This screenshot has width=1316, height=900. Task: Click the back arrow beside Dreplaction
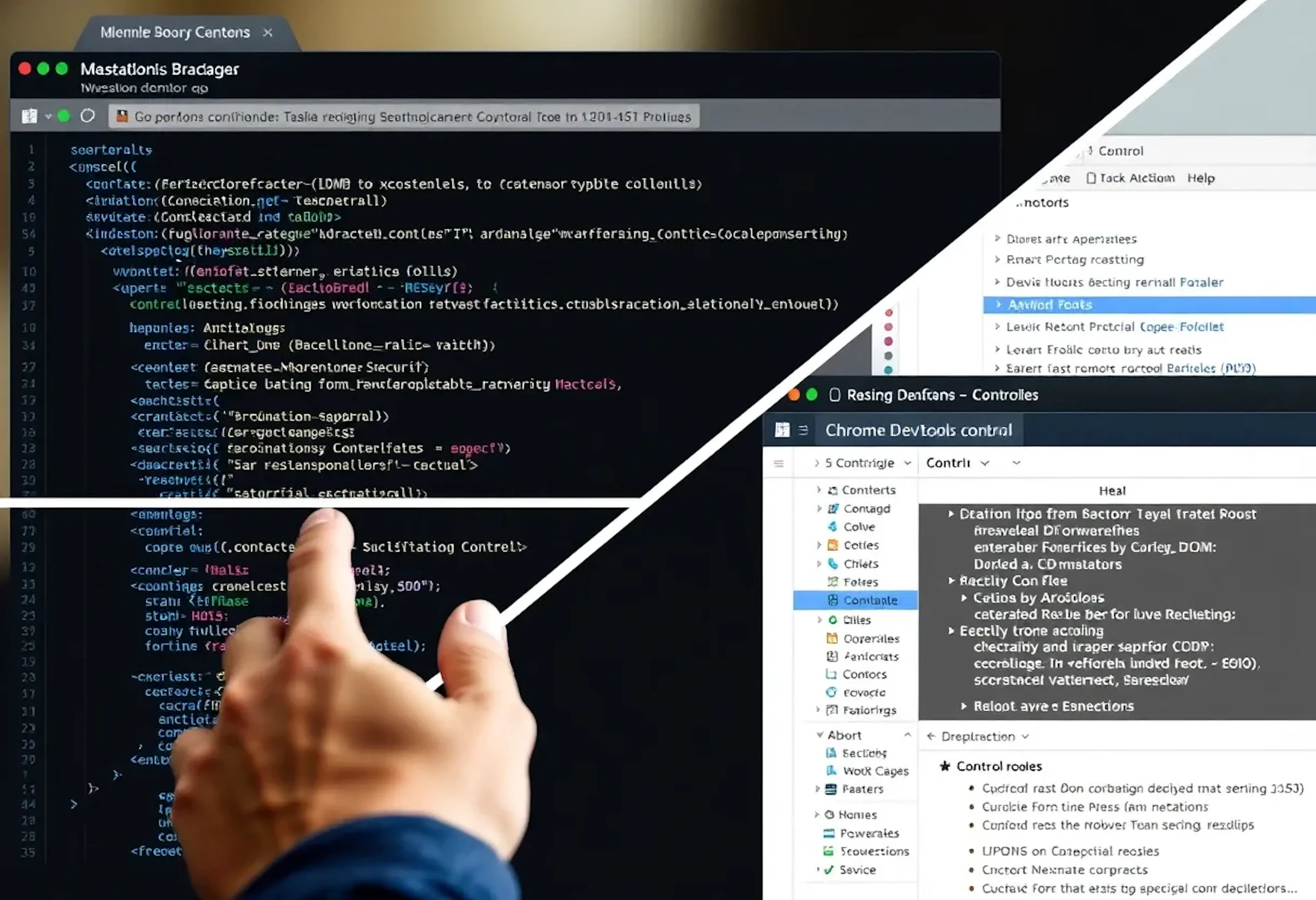[931, 737]
